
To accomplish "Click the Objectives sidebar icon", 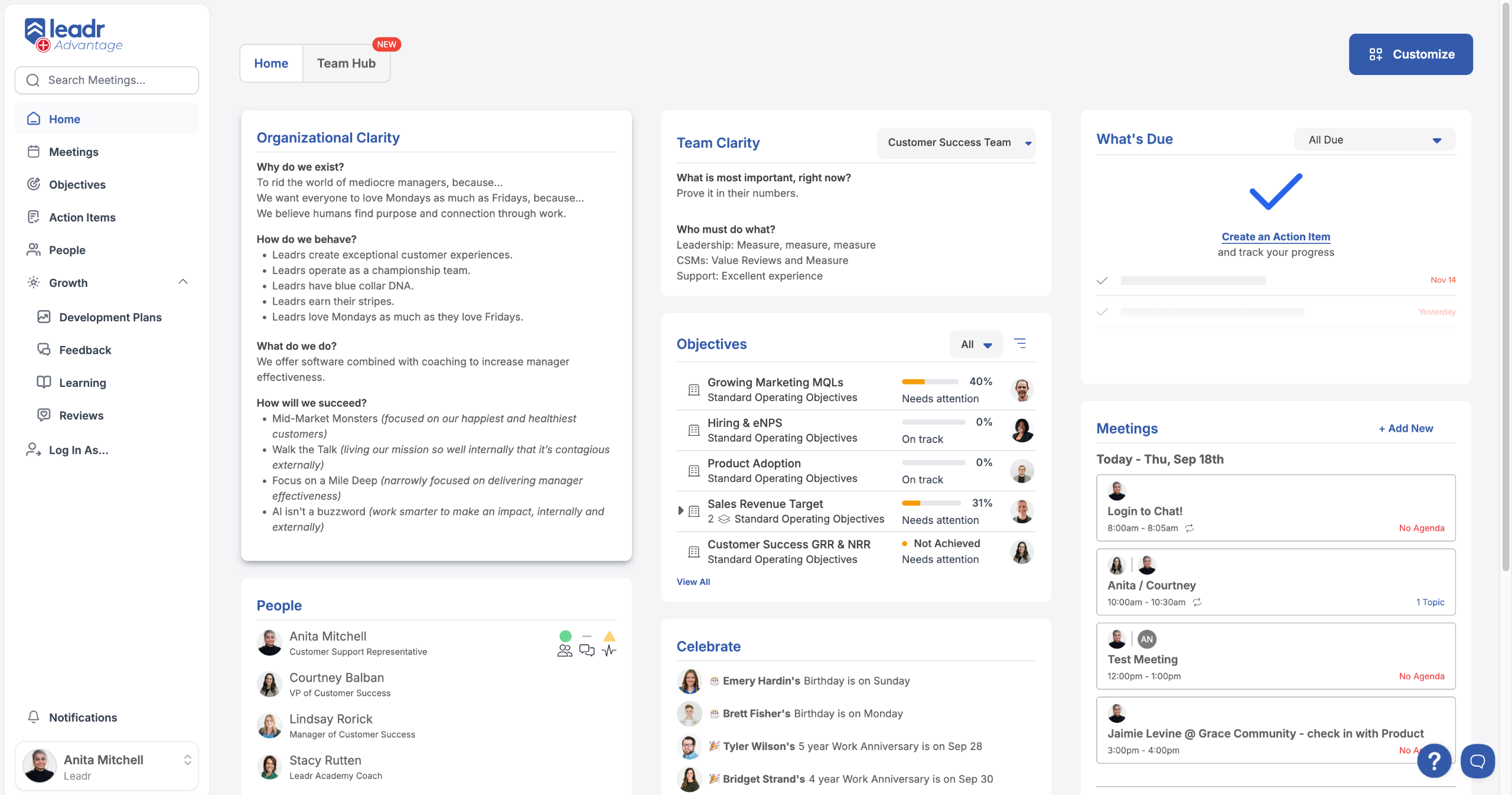I will [x=34, y=184].
